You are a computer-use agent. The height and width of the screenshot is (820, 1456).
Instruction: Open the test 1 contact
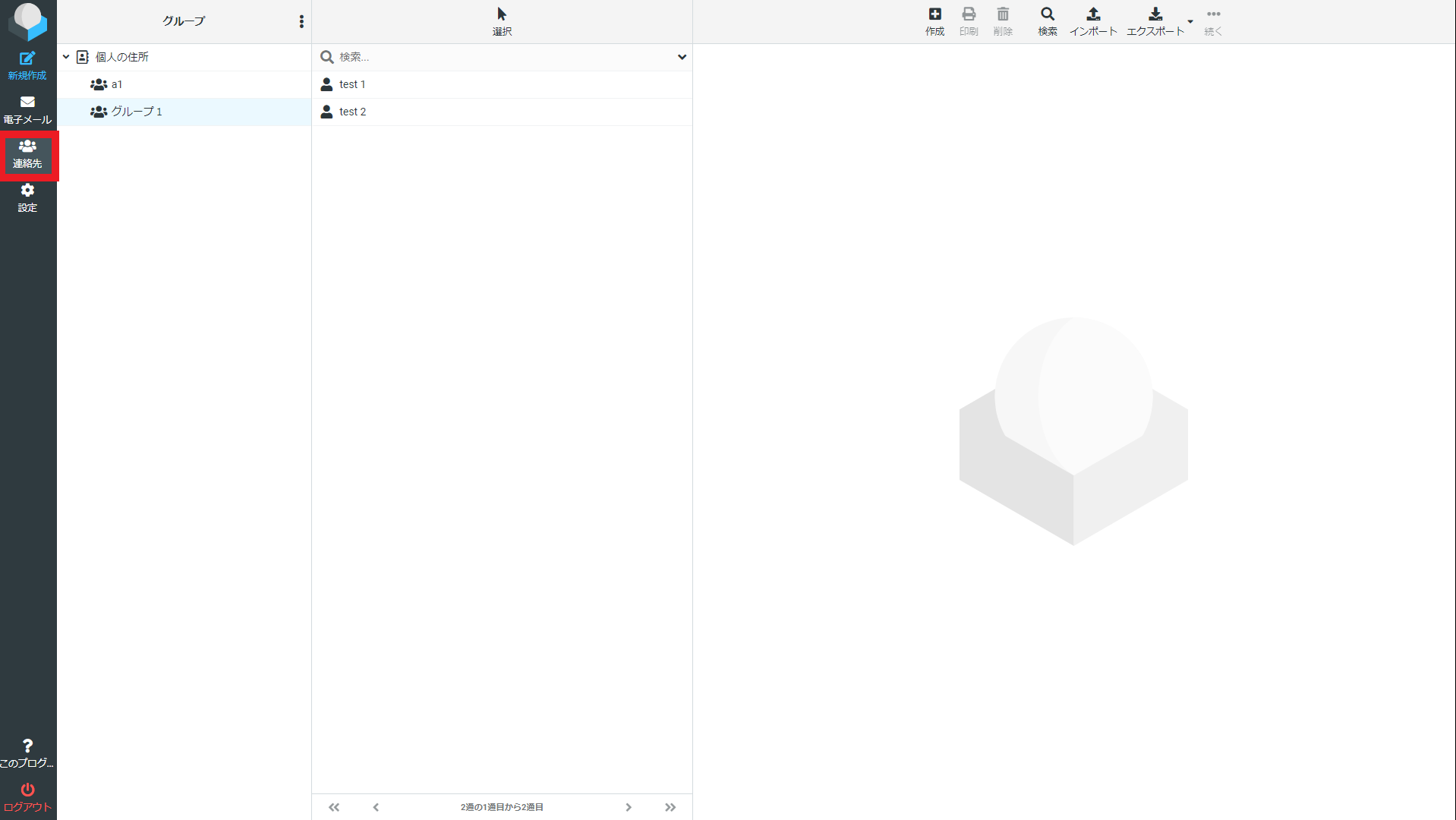point(352,84)
